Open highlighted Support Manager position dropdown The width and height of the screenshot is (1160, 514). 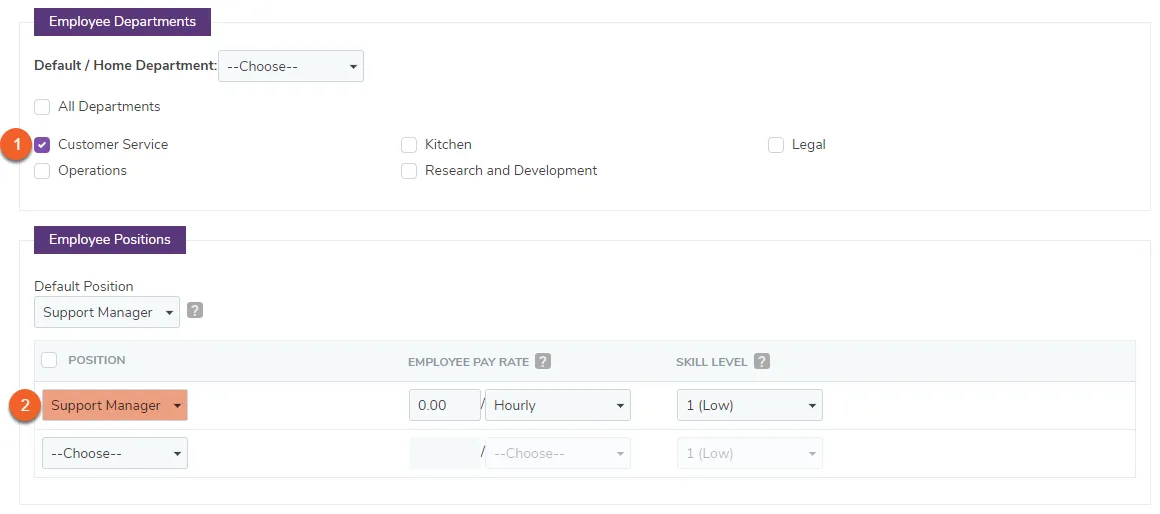pos(115,405)
